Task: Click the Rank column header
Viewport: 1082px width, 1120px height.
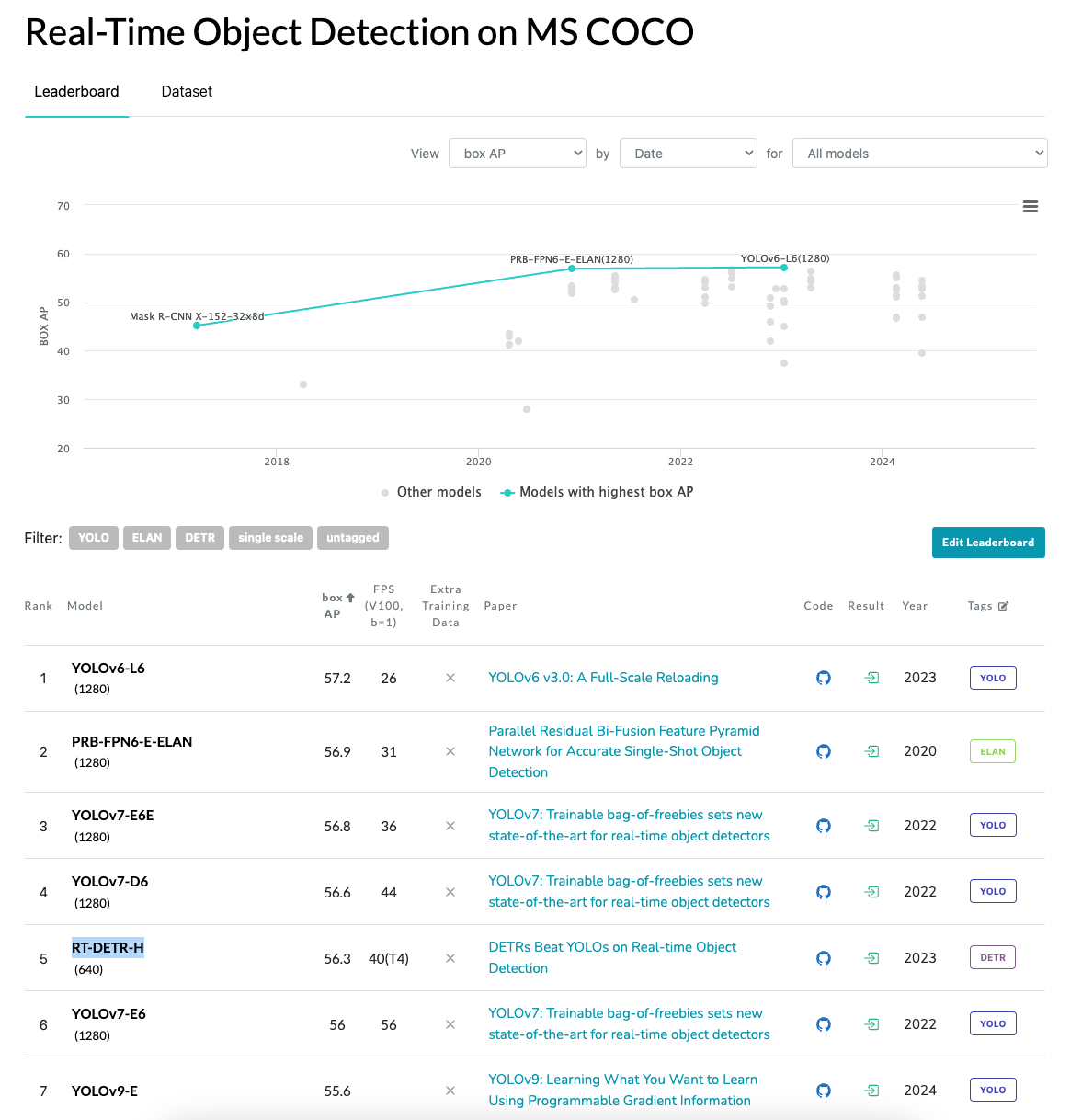Action: (39, 606)
